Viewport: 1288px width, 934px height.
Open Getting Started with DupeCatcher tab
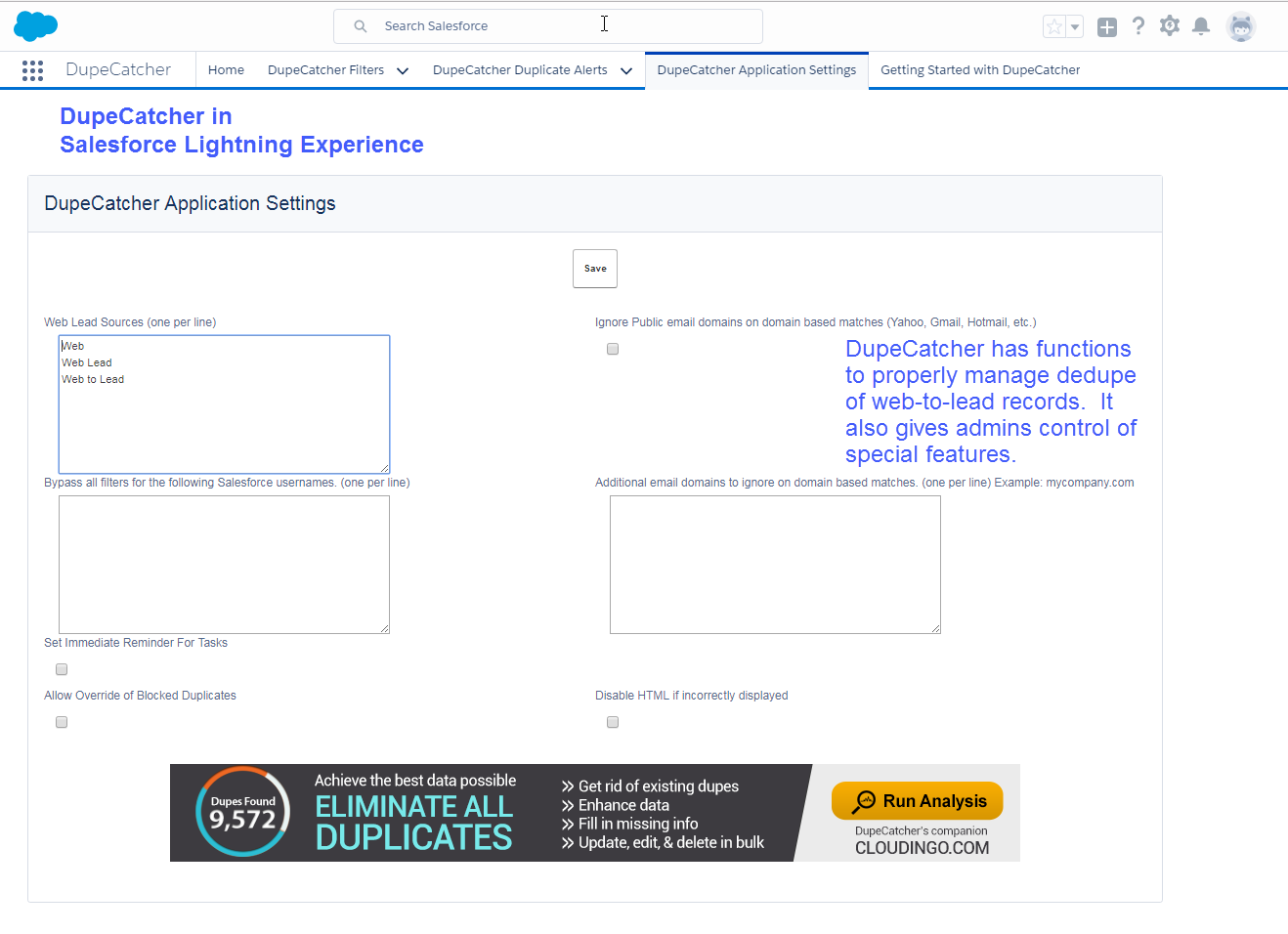[980, 70]
